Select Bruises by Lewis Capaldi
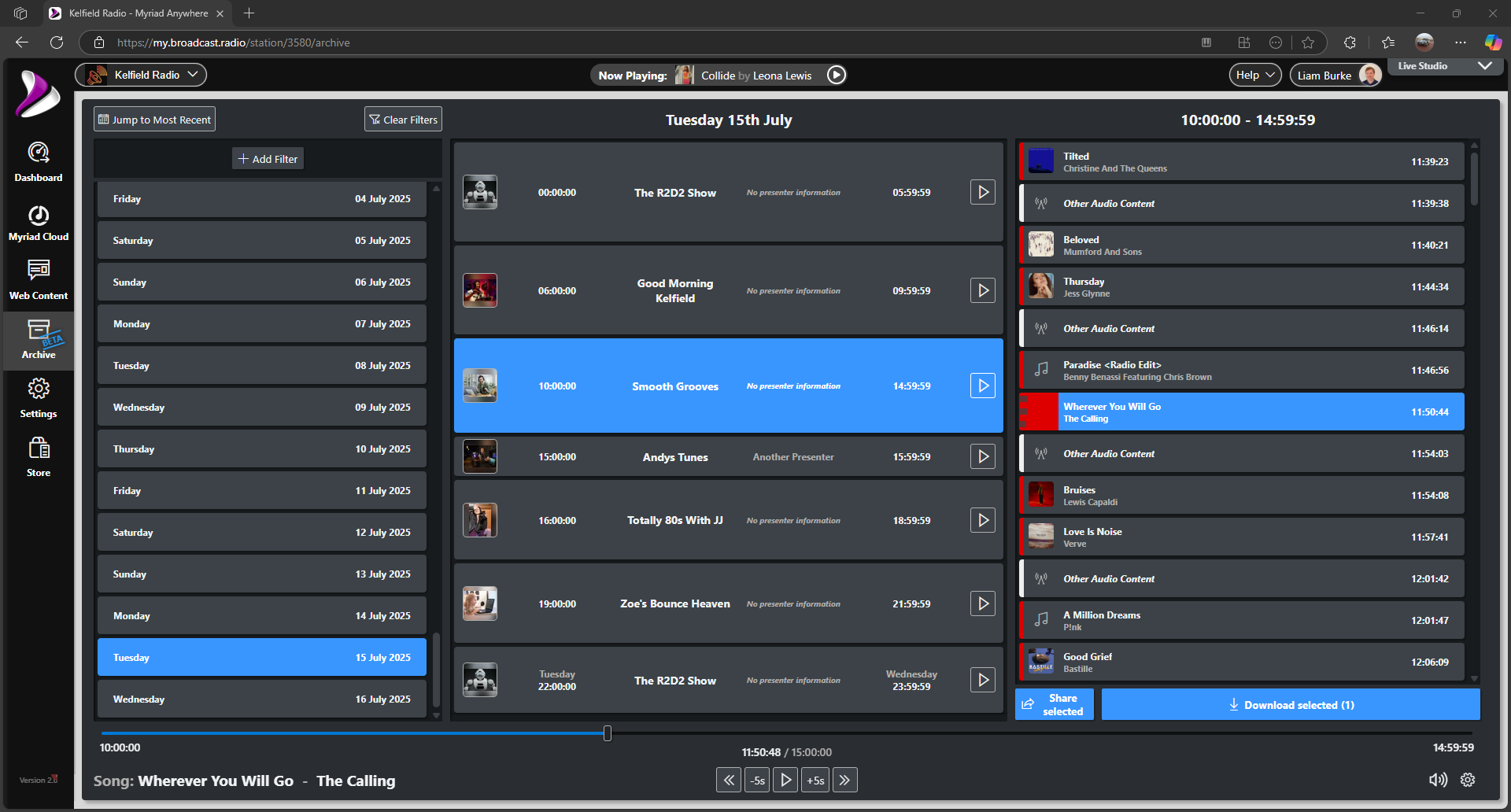 point(1242,495)
